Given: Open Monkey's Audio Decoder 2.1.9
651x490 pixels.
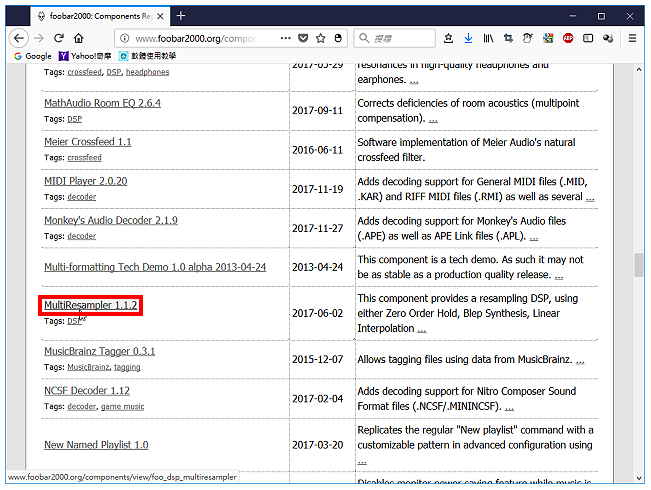Looking at the screenshot, I should click(x=111, y=220).
